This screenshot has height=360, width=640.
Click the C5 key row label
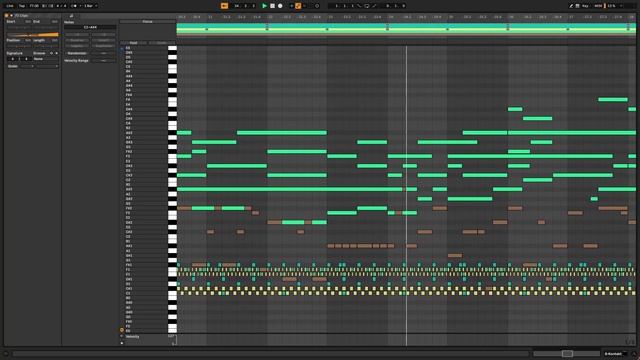(128, 67)
